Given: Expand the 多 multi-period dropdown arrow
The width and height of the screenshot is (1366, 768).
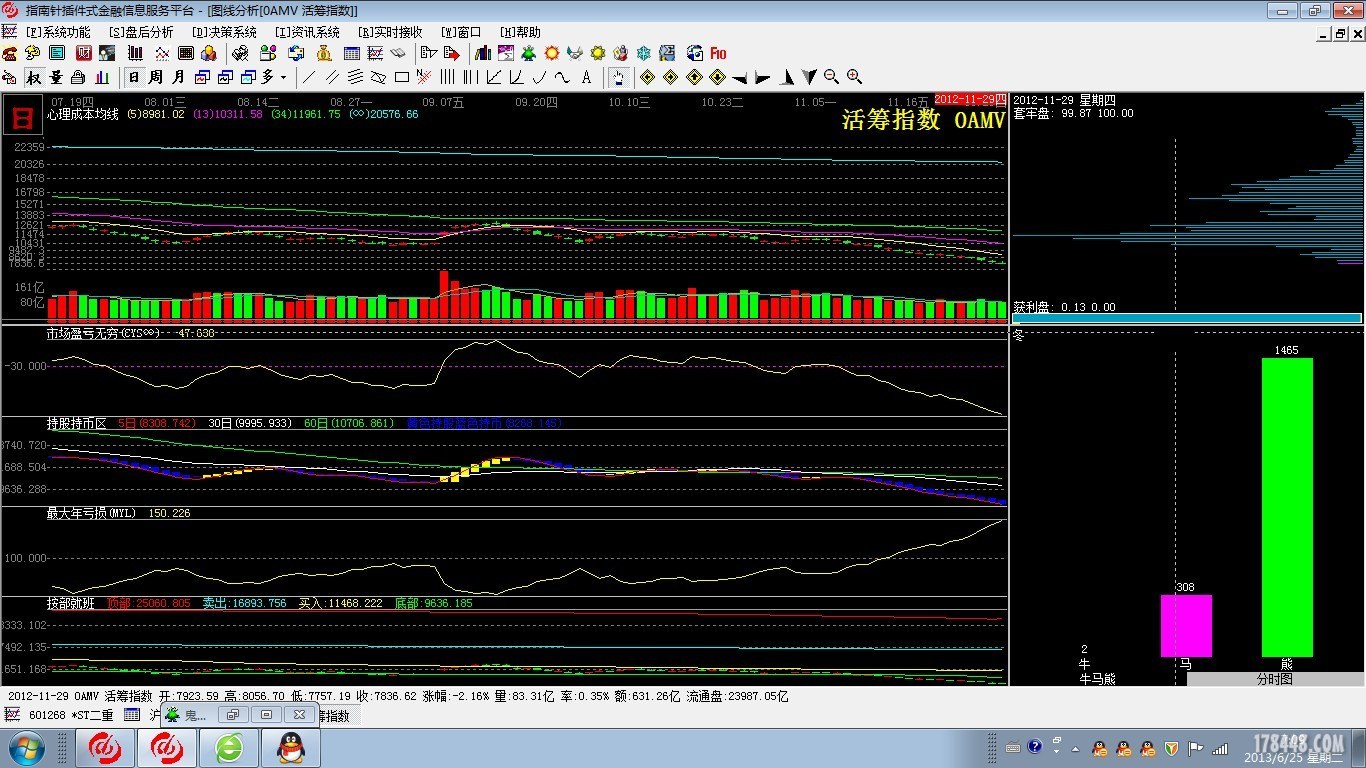Looking at the screenshot, I should (x=283, y=77).
